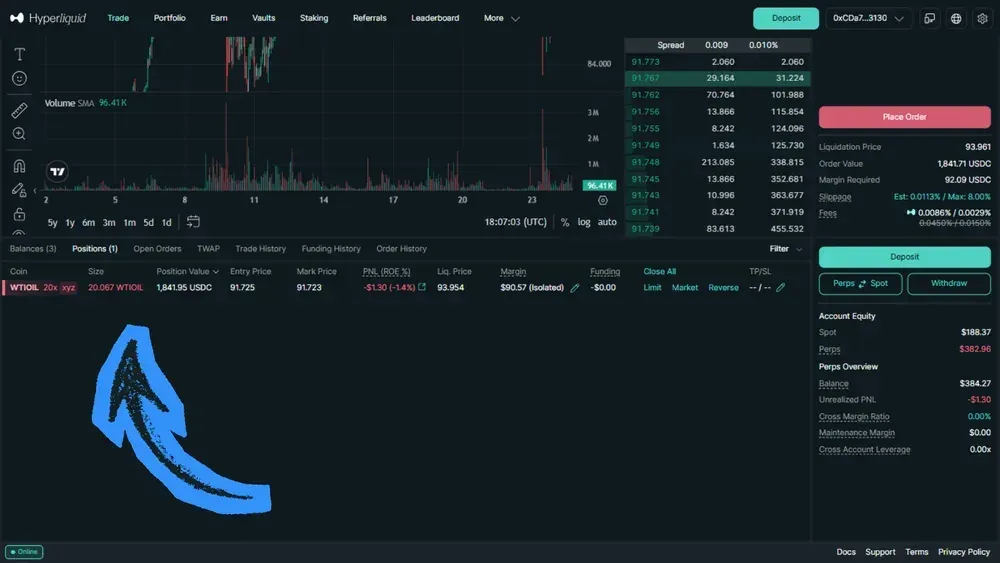The image size is (1000, 563).
Task: Collapse the drawing toolbar arrow
Action: (35, 190)
